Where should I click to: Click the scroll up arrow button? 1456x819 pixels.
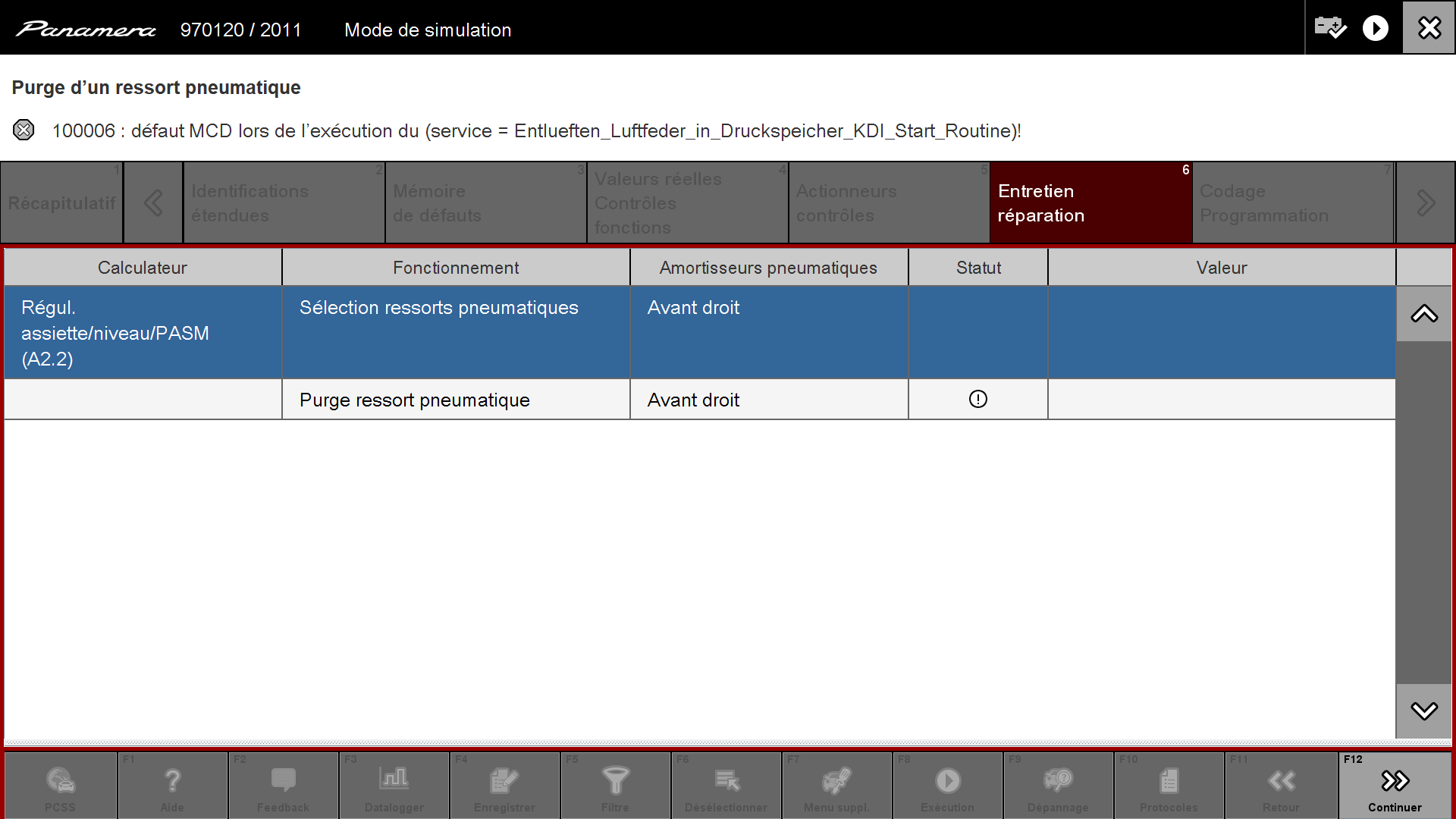(1424, 314)
